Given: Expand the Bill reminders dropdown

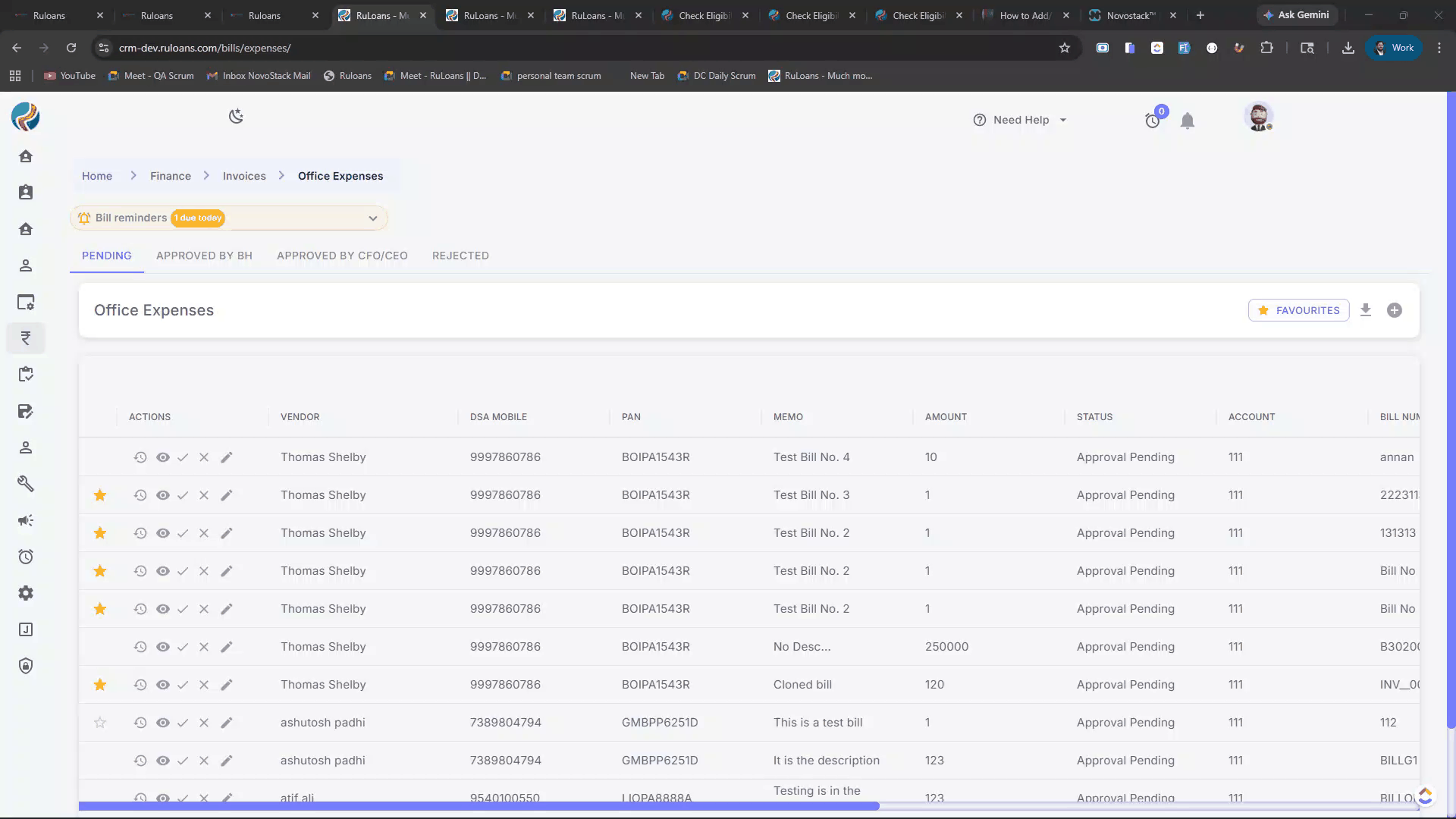Looking at the screenshot, I should (x=372, y=218).
